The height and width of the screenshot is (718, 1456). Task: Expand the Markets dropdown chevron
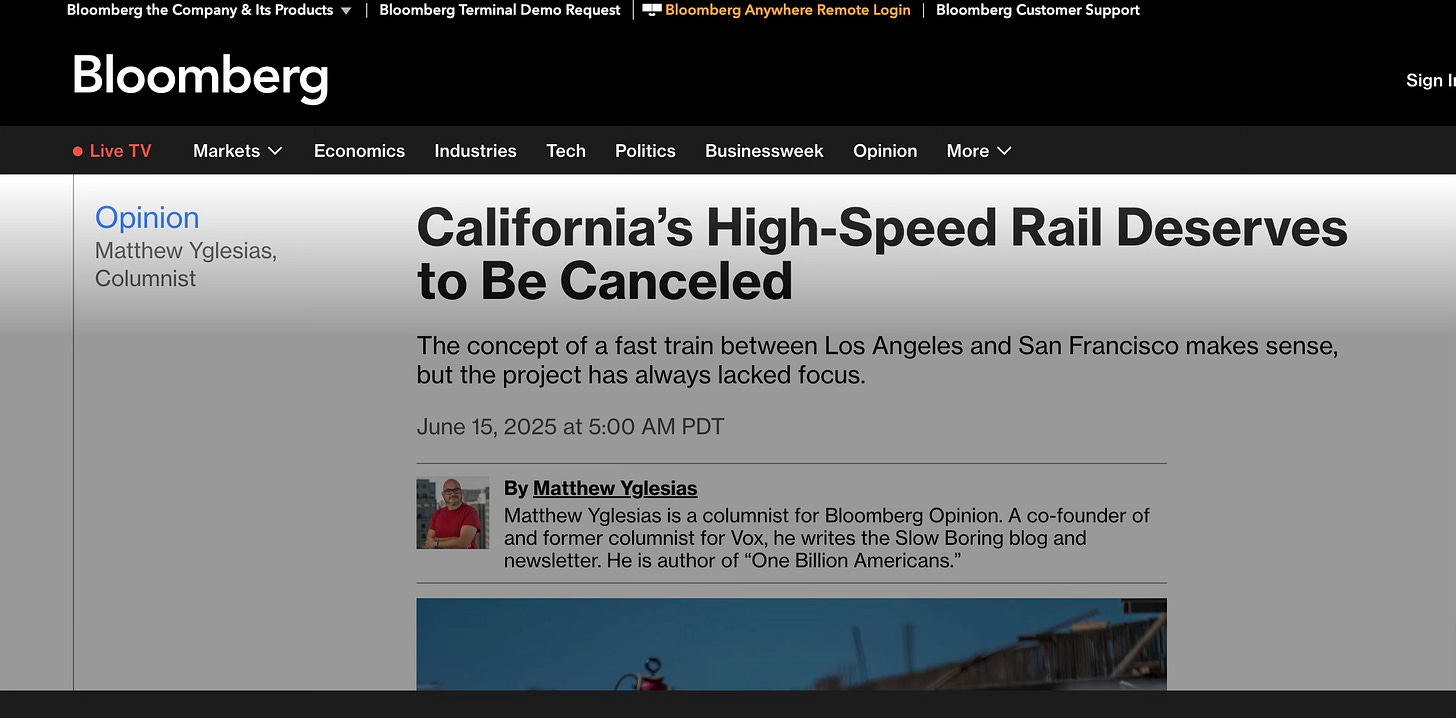pos(275,151)
